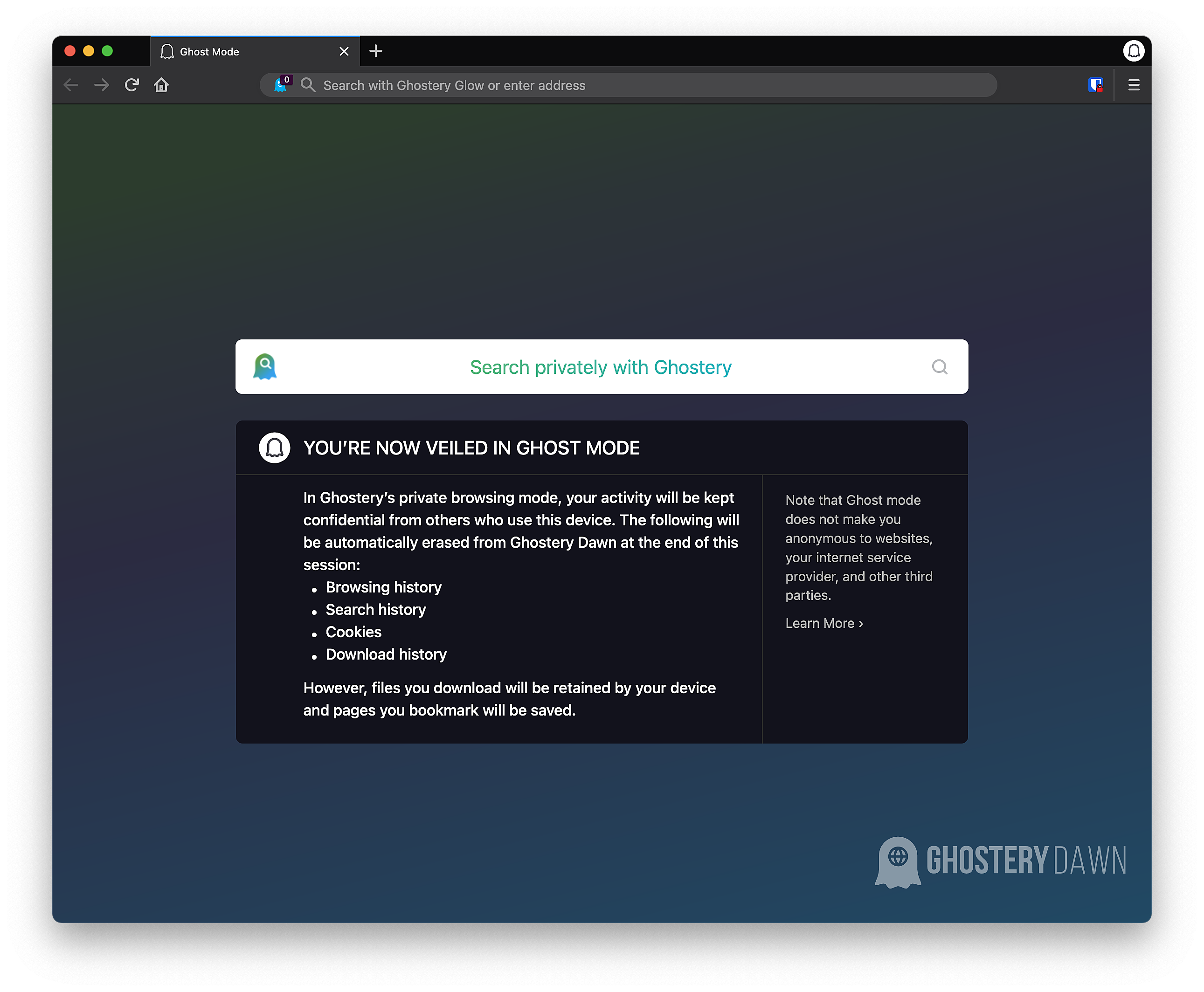
Task: Minimize the window with the yellow button
Action: pos(89,51)
